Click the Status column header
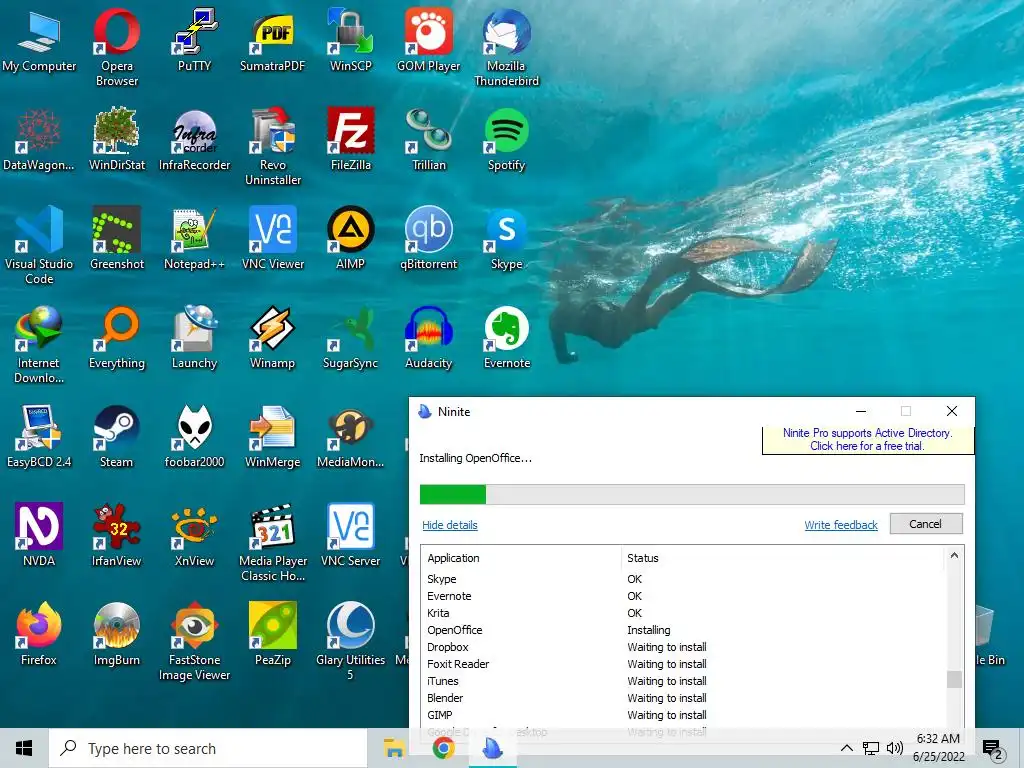Viewport: 1024px width, 768px height. pos(782,558)
